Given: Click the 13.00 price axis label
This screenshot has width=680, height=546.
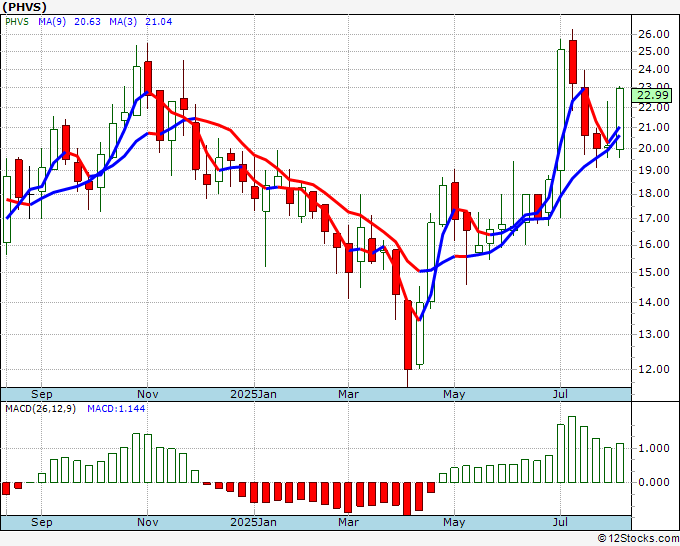Looking at the screenshot, I should [x=654, y=334].
